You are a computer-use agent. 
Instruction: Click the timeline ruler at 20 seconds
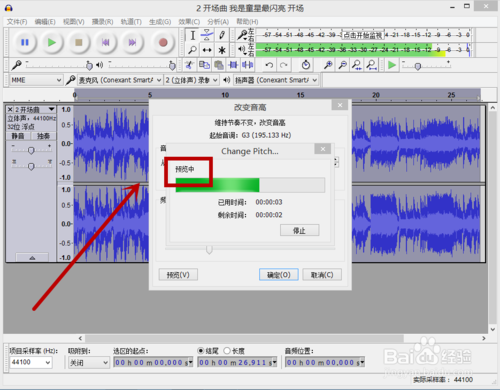[x=376, y=95]
